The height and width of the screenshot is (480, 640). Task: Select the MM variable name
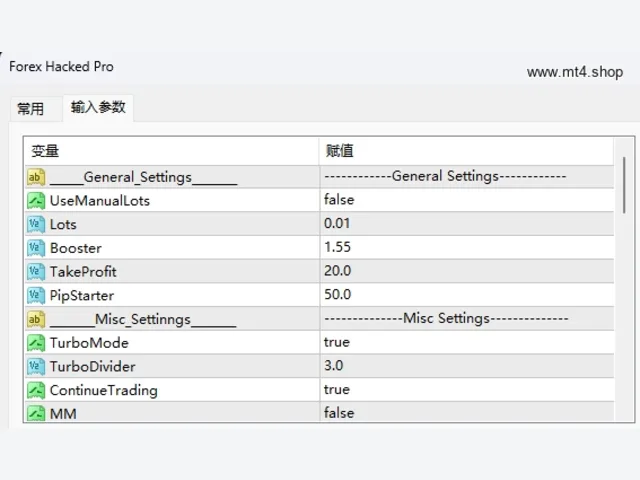[63, 414]
